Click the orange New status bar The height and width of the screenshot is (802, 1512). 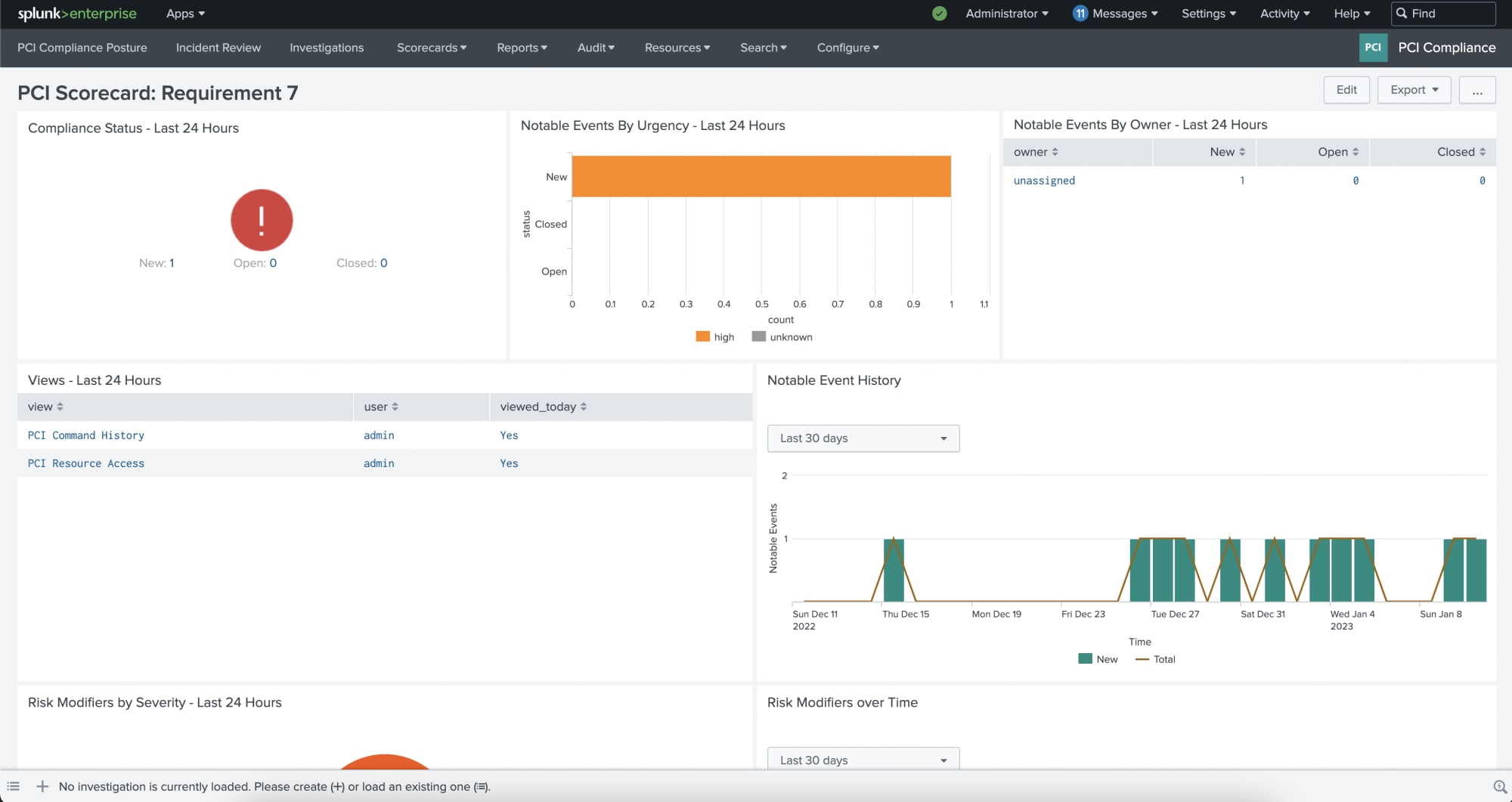[761, 177]
